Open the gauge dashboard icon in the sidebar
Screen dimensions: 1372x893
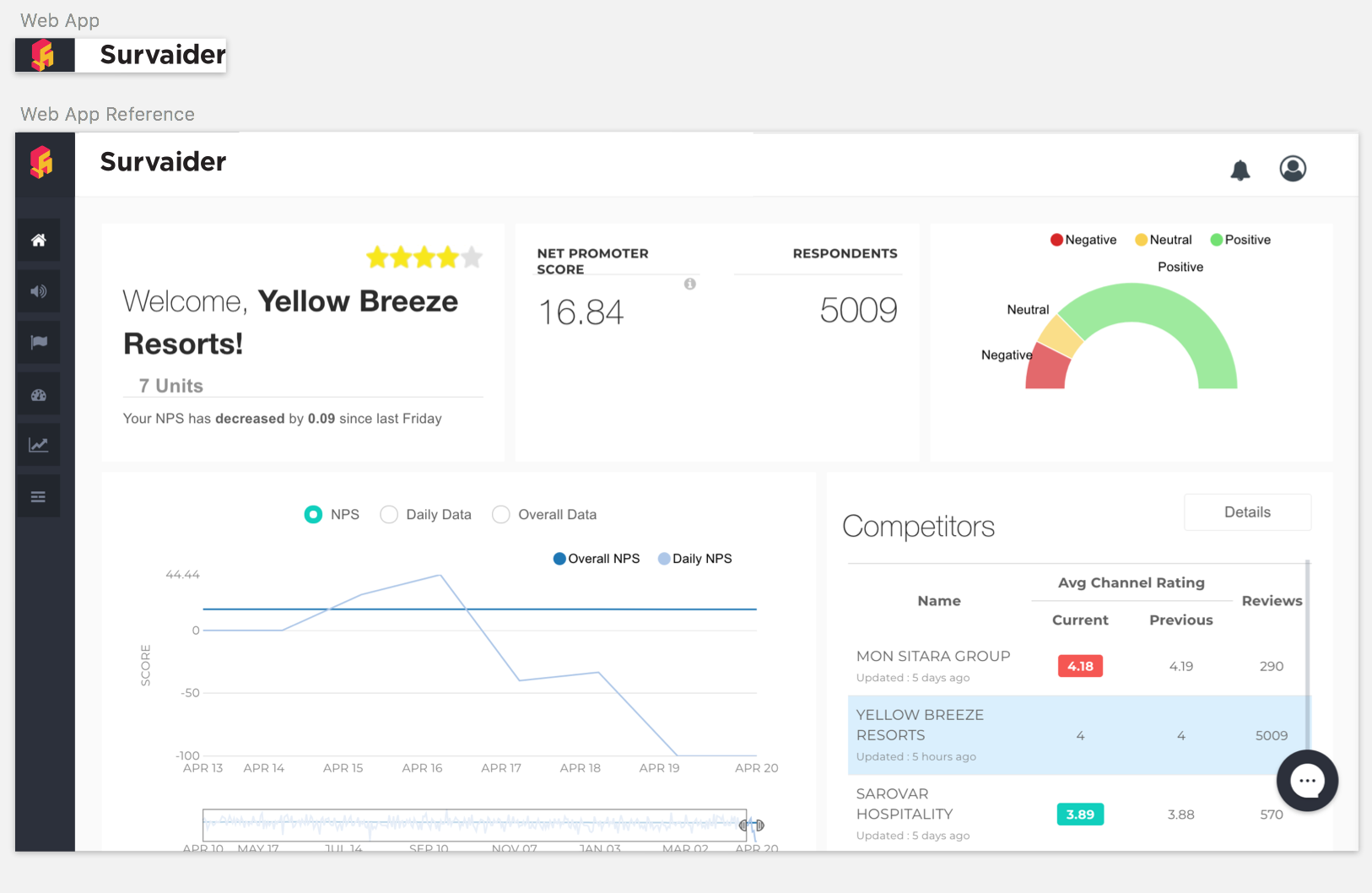(x=39, y=394)
